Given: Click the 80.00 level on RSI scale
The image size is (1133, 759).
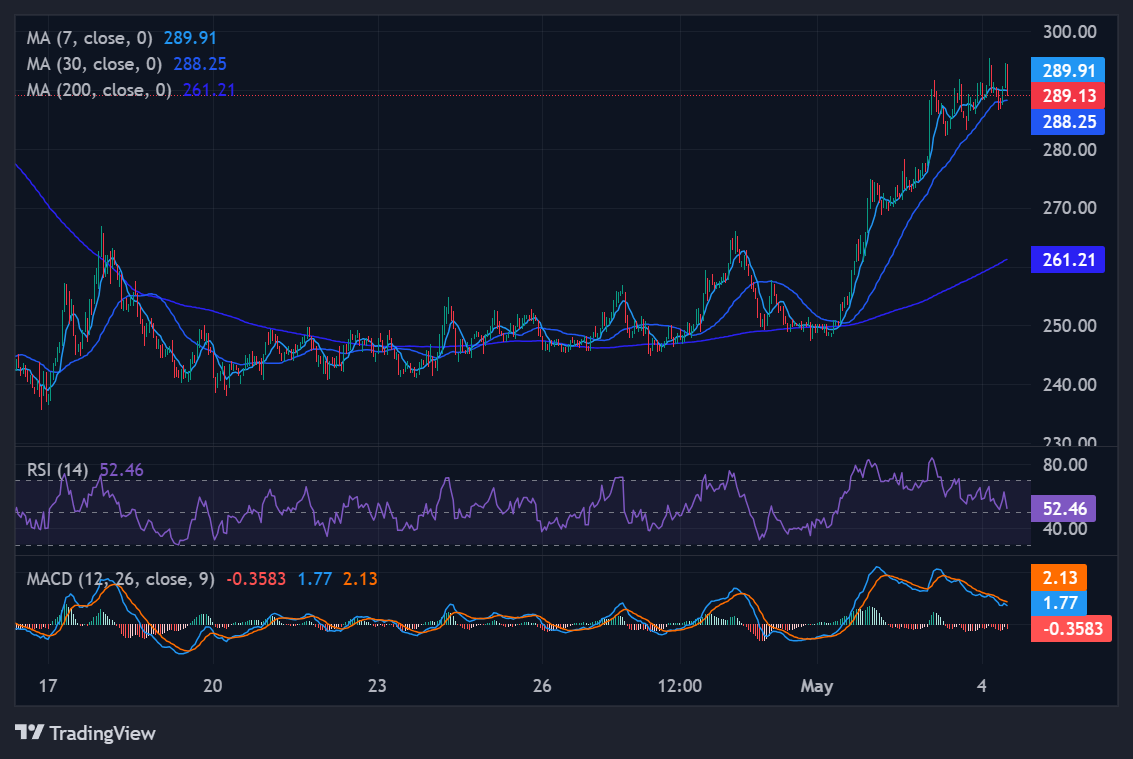Looking at the screenshot, I should (x=1065, y=465).
